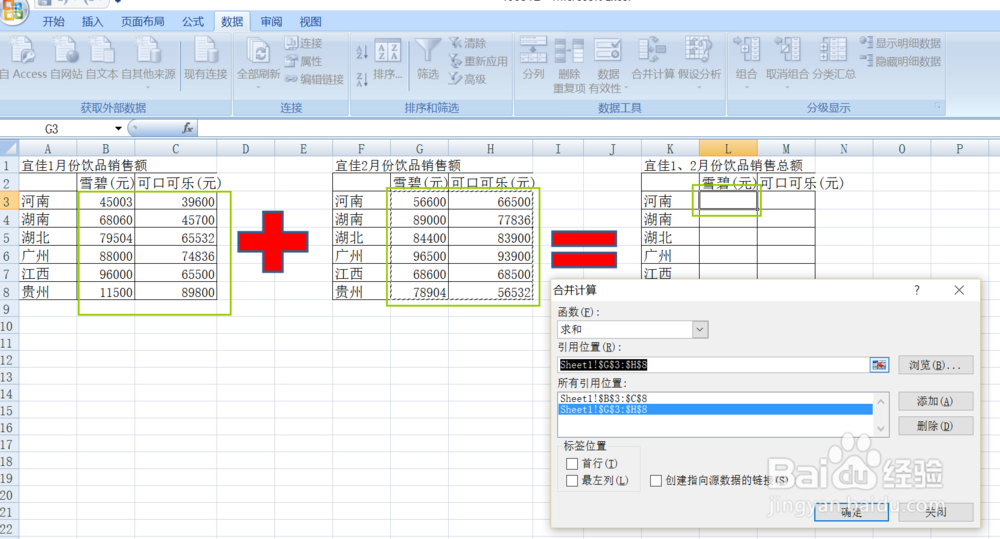This screenshot has height=539, width=1000.
Task: Click the 全部刷新 refresh icon
Action: pyautogui.click(x=258, y=61)
